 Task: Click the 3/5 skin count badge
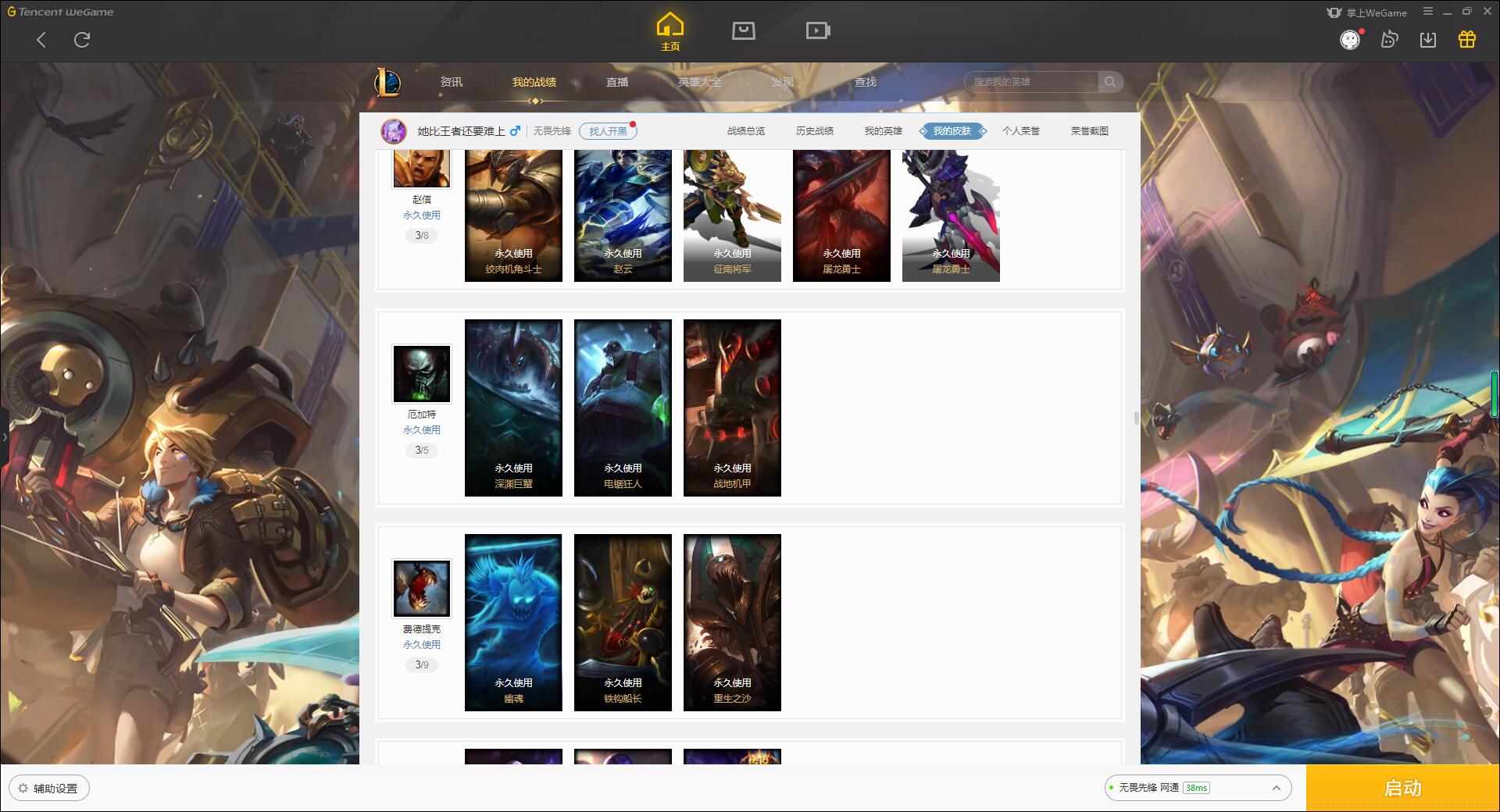(422, 450)
